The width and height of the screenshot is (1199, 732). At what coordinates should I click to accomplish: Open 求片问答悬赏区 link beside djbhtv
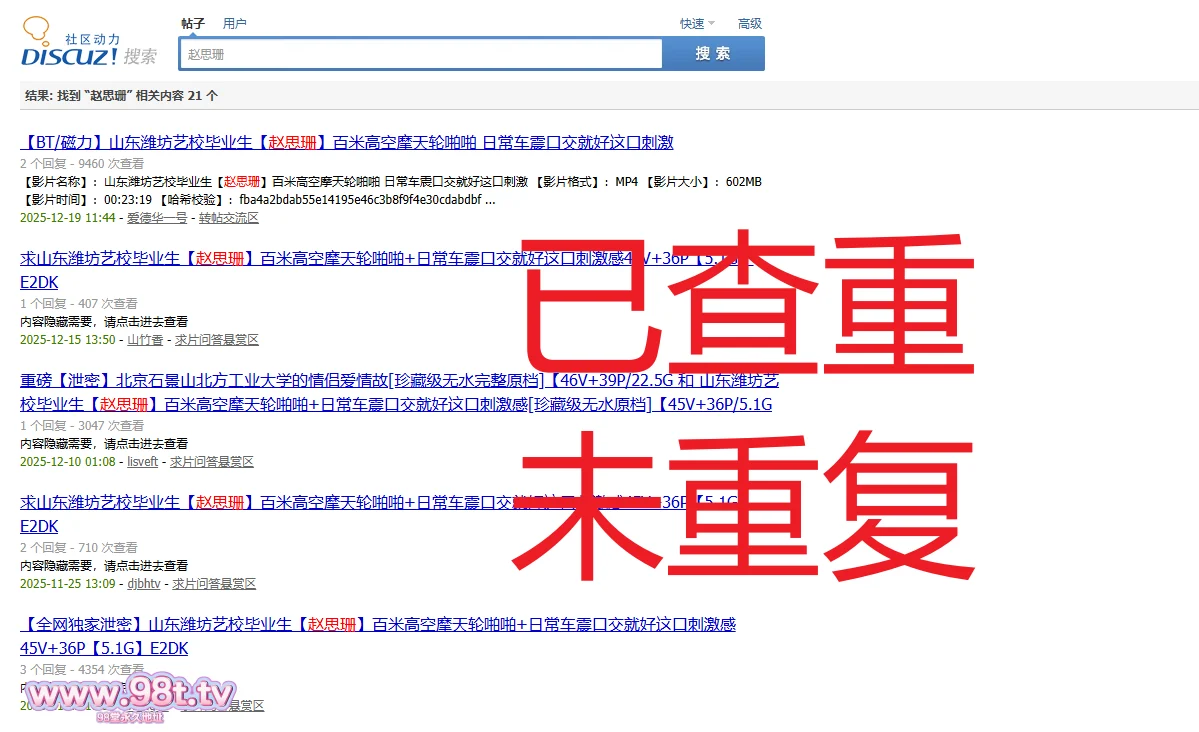pyautogui.click(x=214, y=584)
